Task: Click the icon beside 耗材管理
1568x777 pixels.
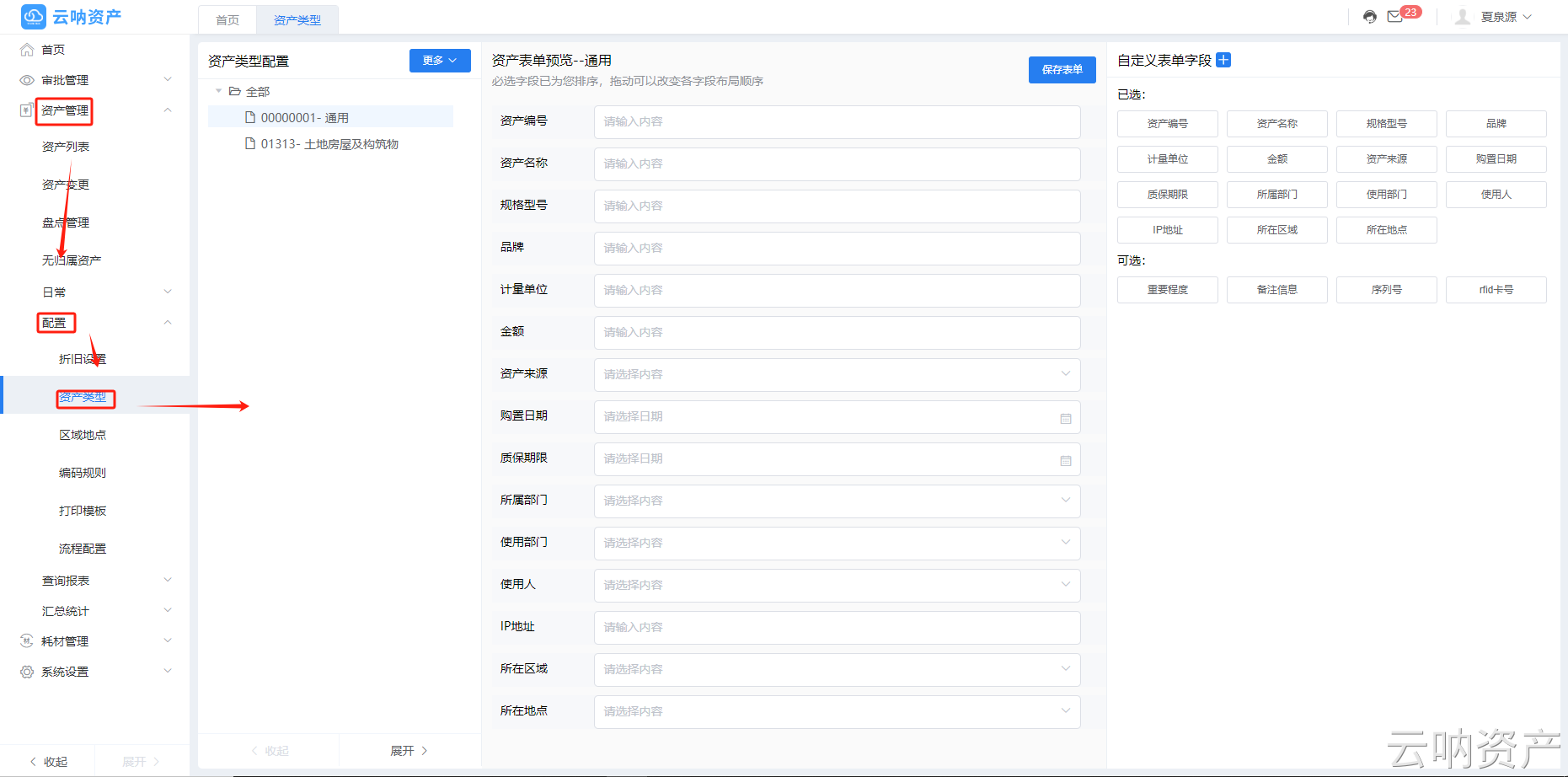Action: pyautogui.click(x=27, y=641)
